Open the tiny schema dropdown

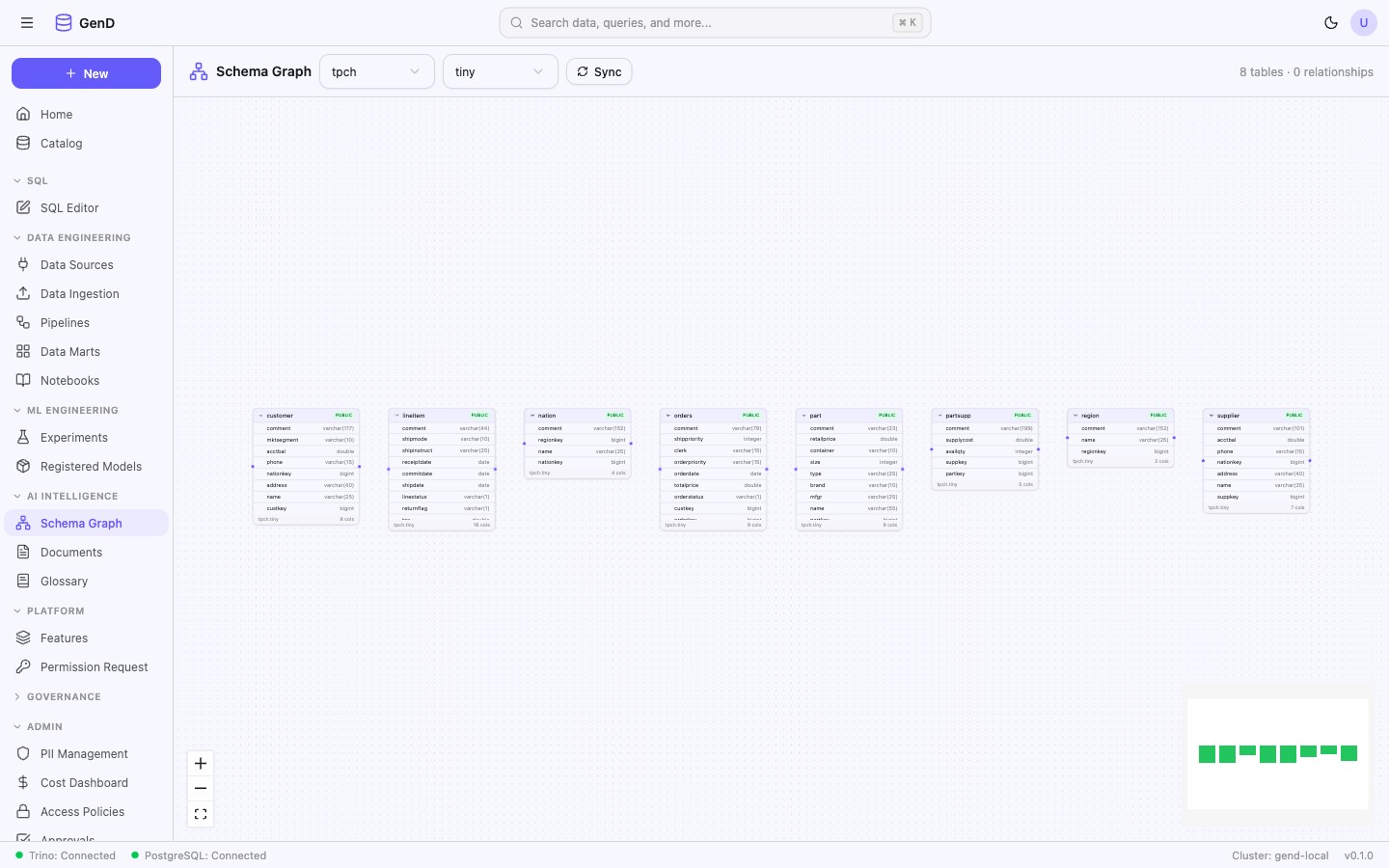(500, 72)
